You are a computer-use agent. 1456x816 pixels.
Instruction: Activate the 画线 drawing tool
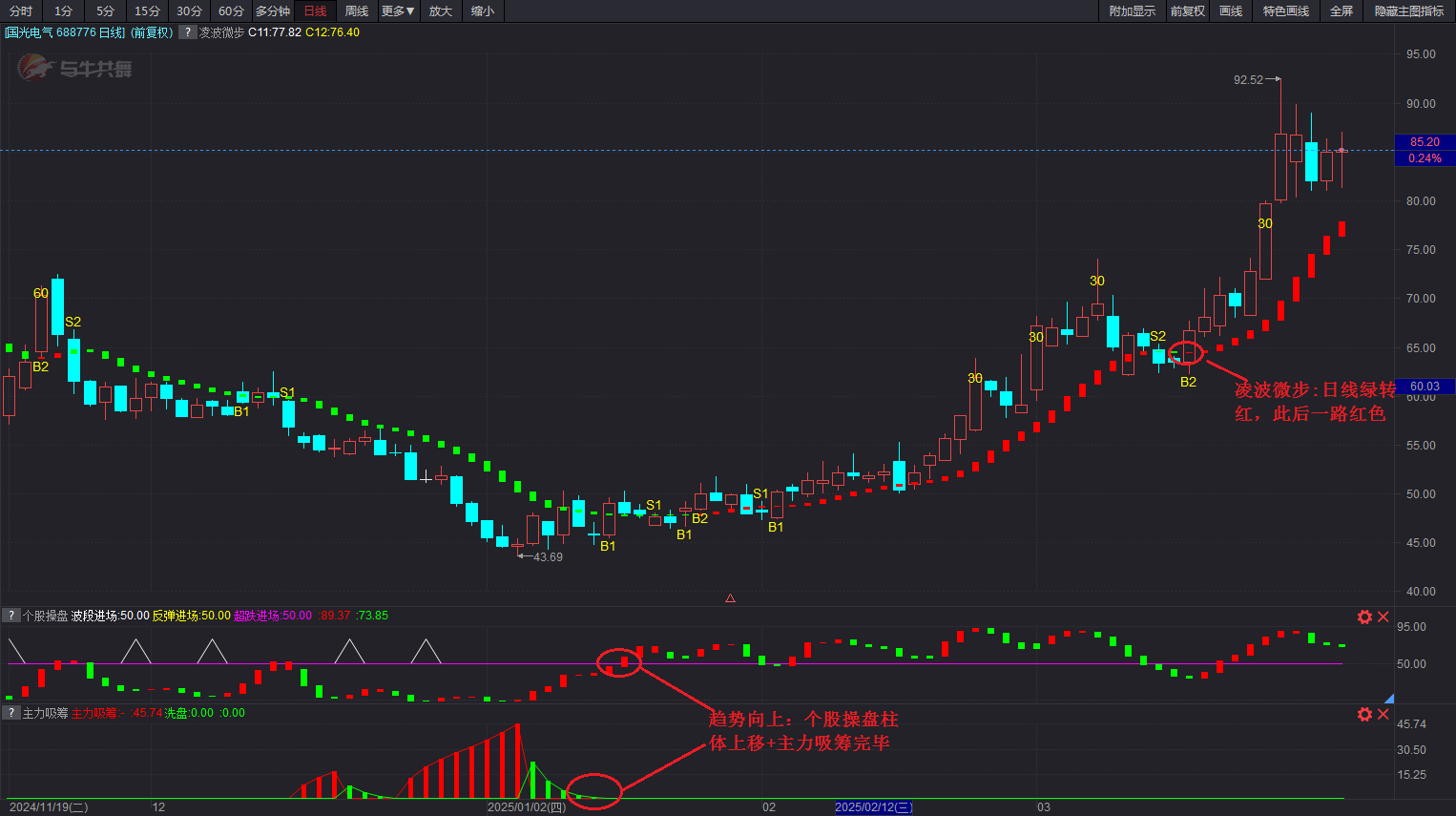(x=1231, y=11)
